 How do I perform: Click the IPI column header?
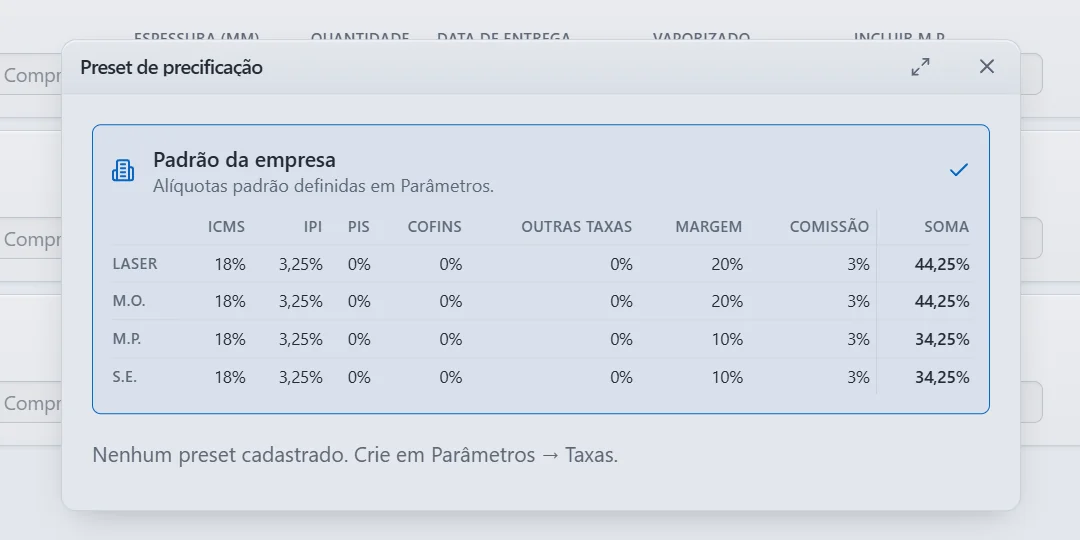313,227
